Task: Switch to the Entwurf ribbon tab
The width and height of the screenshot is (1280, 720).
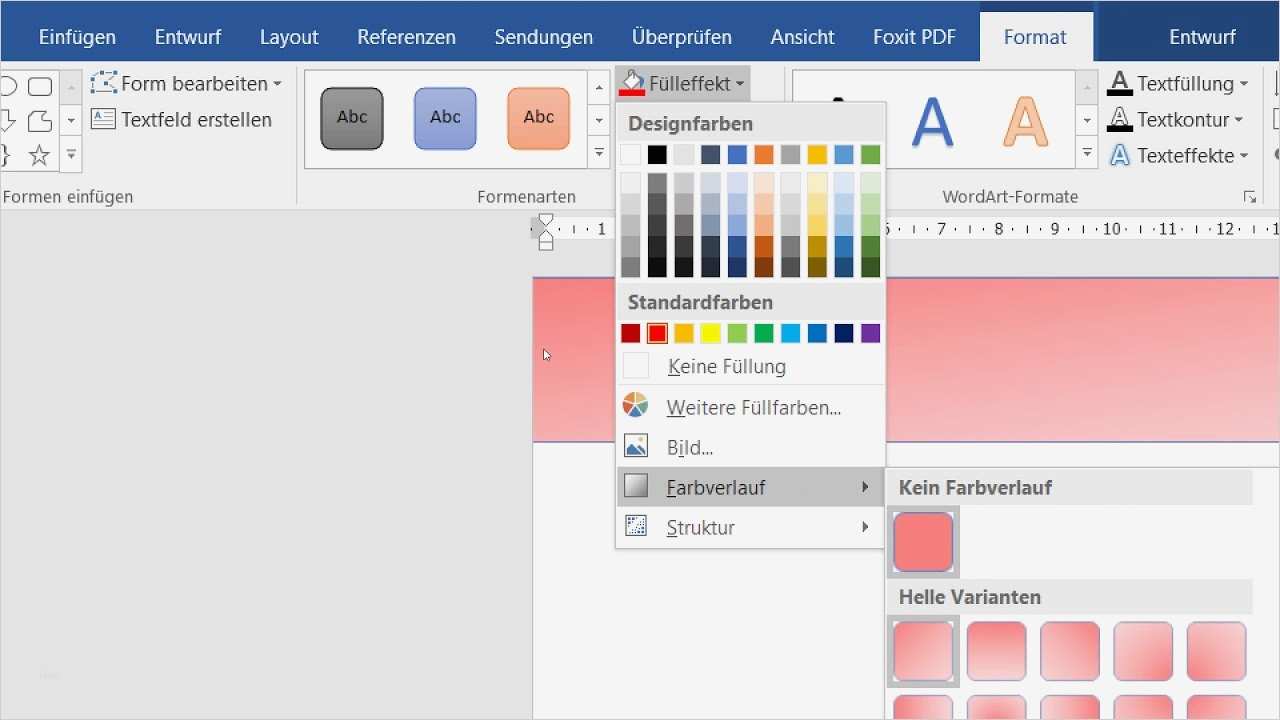Action: (187, 36)
